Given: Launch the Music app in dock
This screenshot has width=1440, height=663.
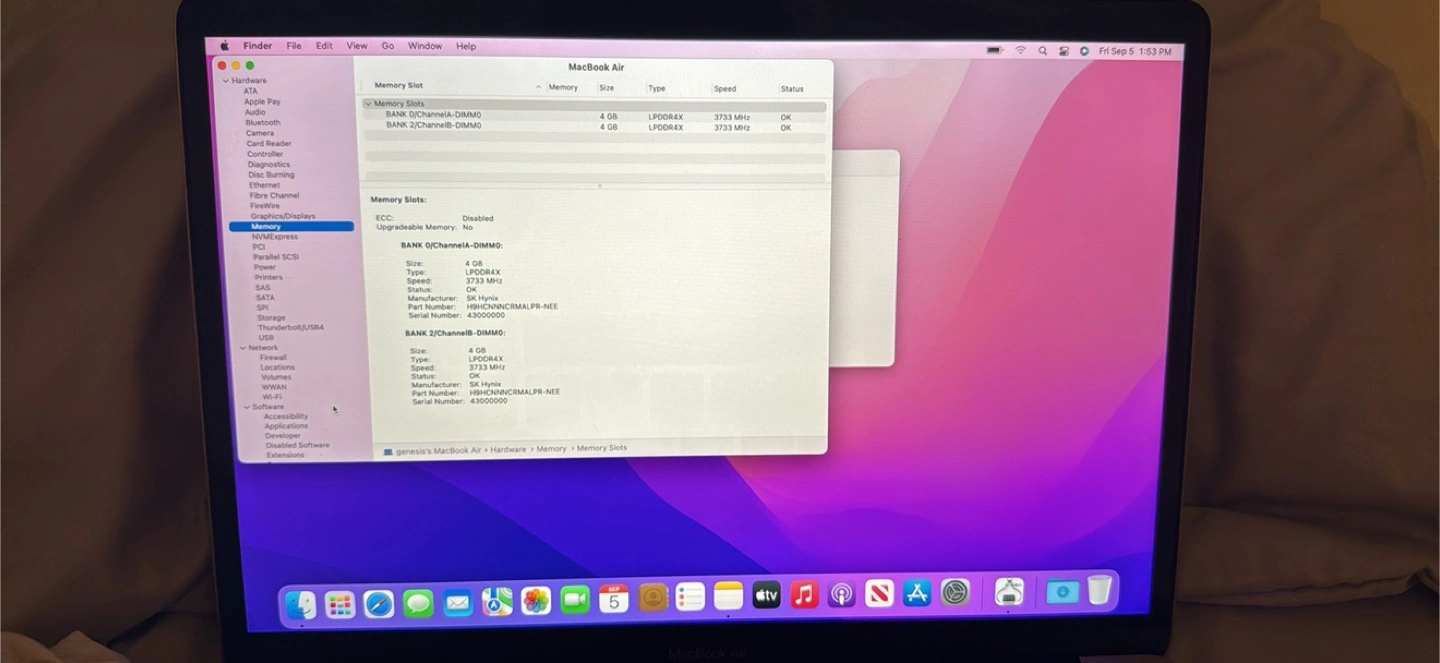Looking at the screenshot, I should [804, 595].
